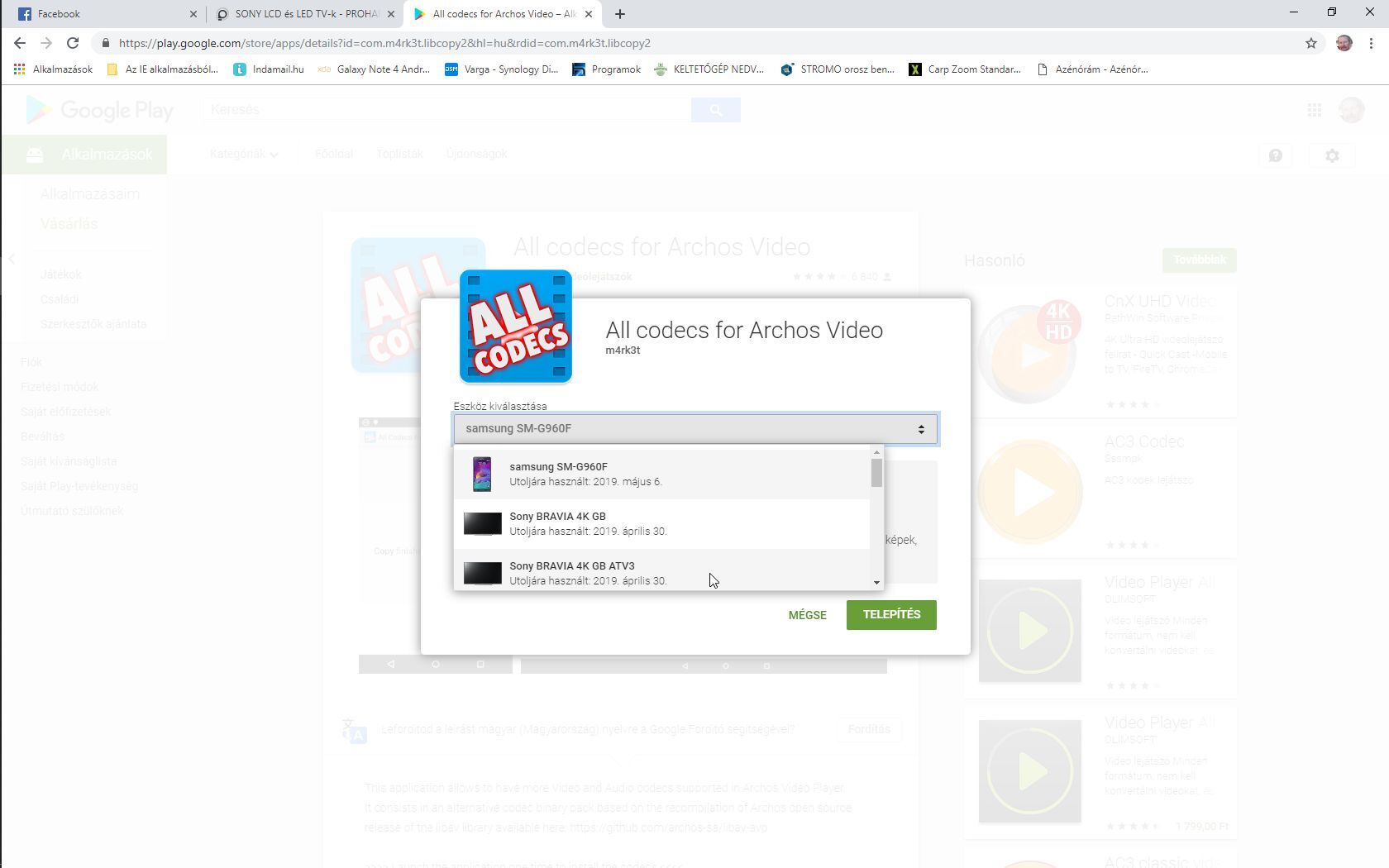
Task: Reload the current page
Action: 73,43
